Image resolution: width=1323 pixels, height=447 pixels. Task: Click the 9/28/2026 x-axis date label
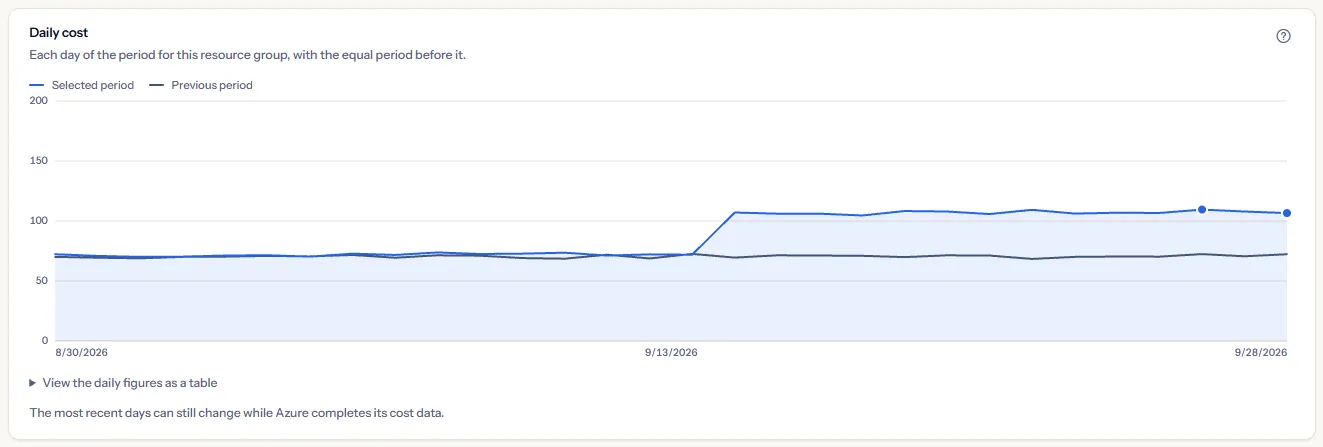(x=1261, y=353)
